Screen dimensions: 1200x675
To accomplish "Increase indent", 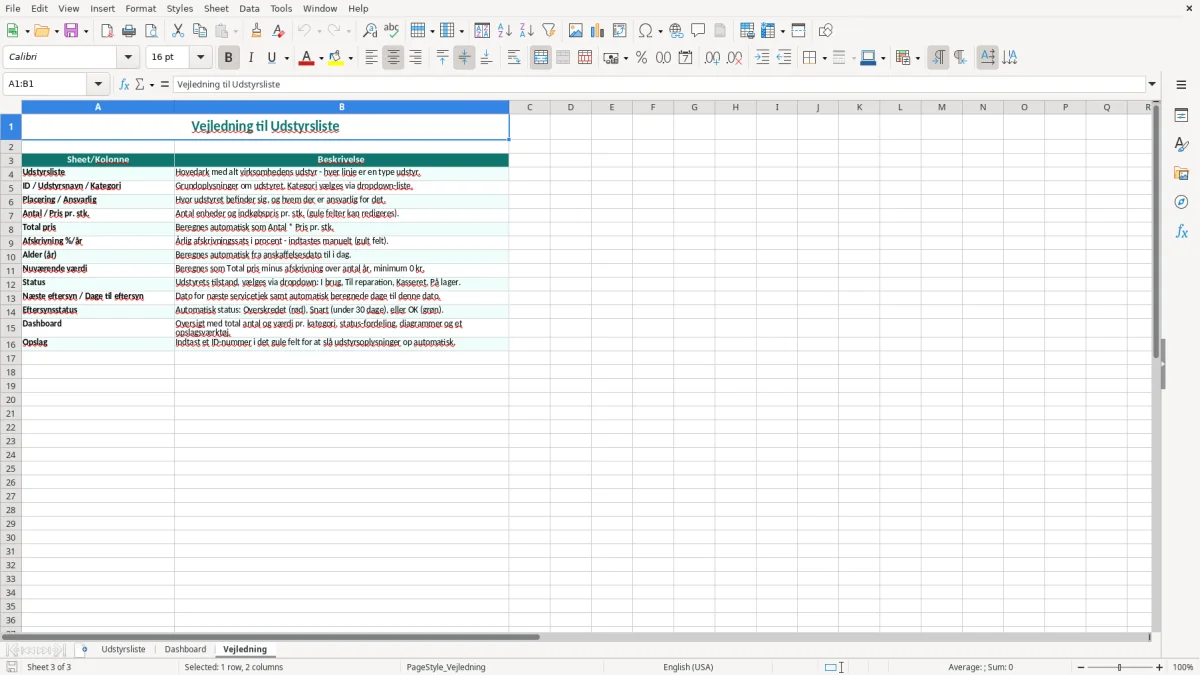I will [762, 58].
